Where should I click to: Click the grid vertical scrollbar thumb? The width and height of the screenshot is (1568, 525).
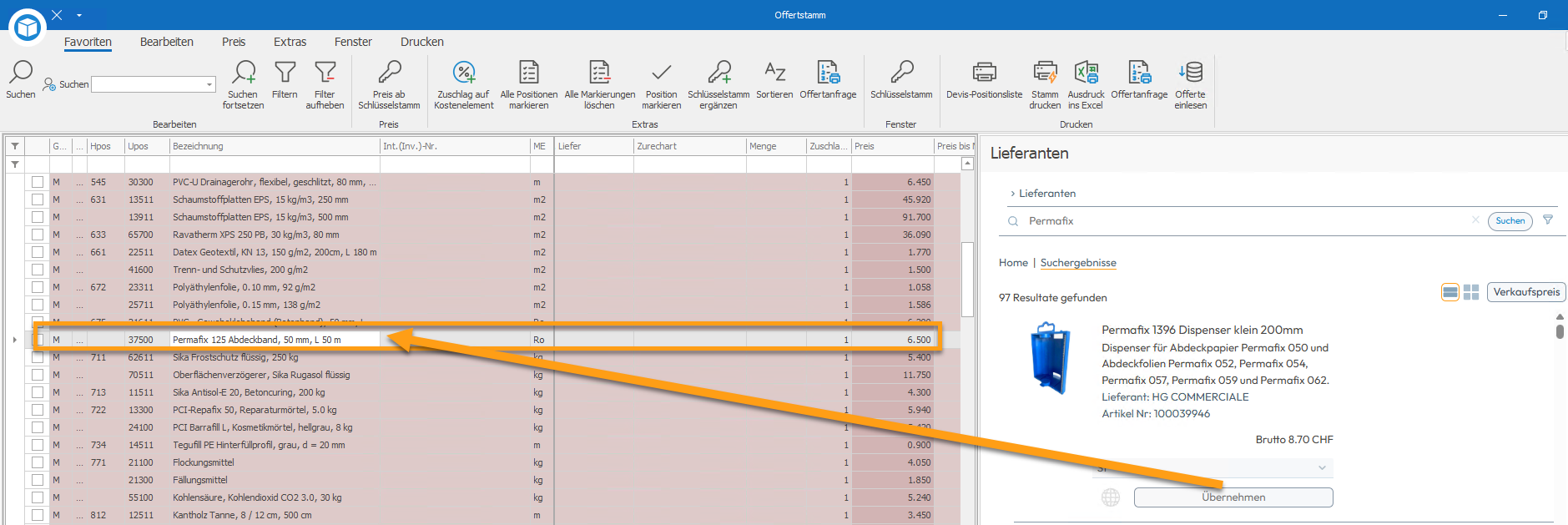click(967, 279)
